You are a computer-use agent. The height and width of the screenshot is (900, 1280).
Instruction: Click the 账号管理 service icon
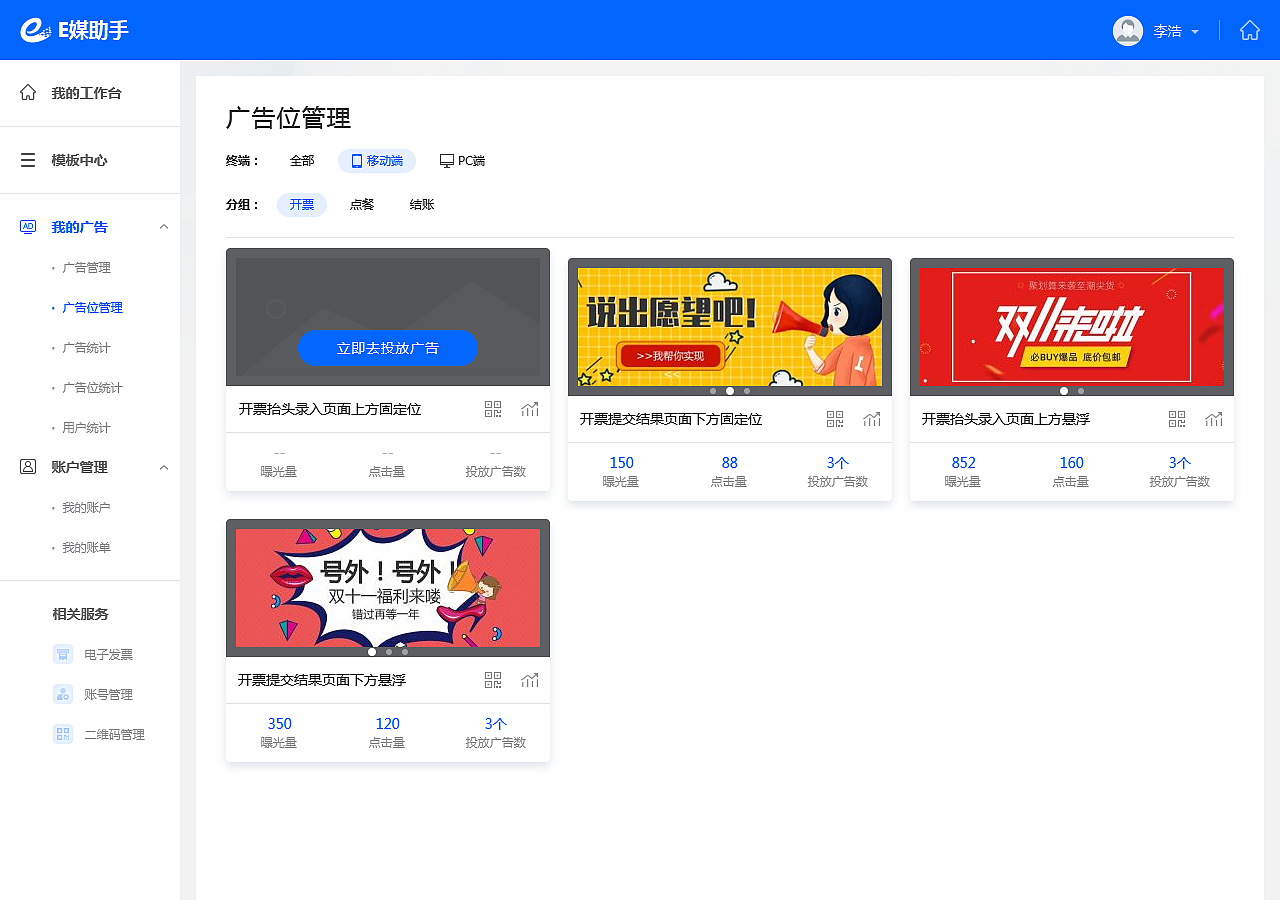click(x=63, y=694)
